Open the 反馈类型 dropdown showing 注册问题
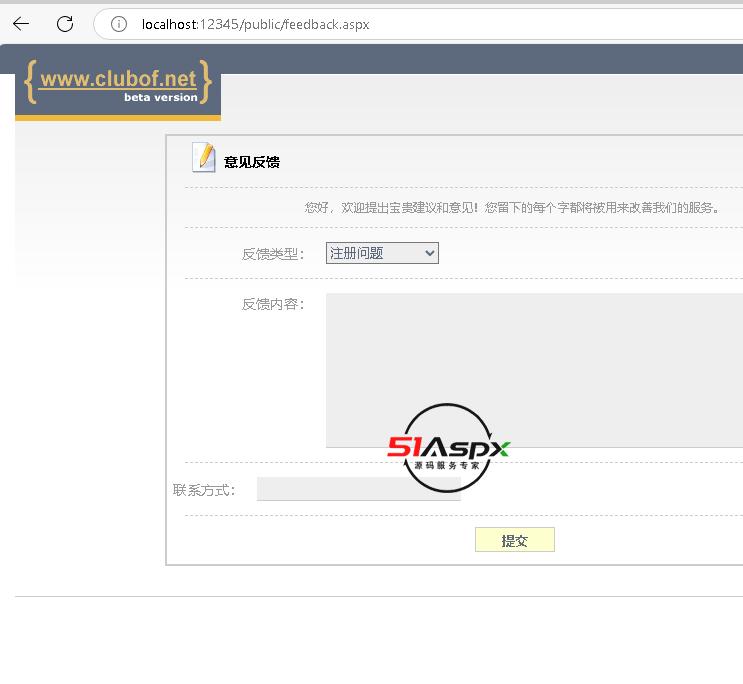 (382, 254)
